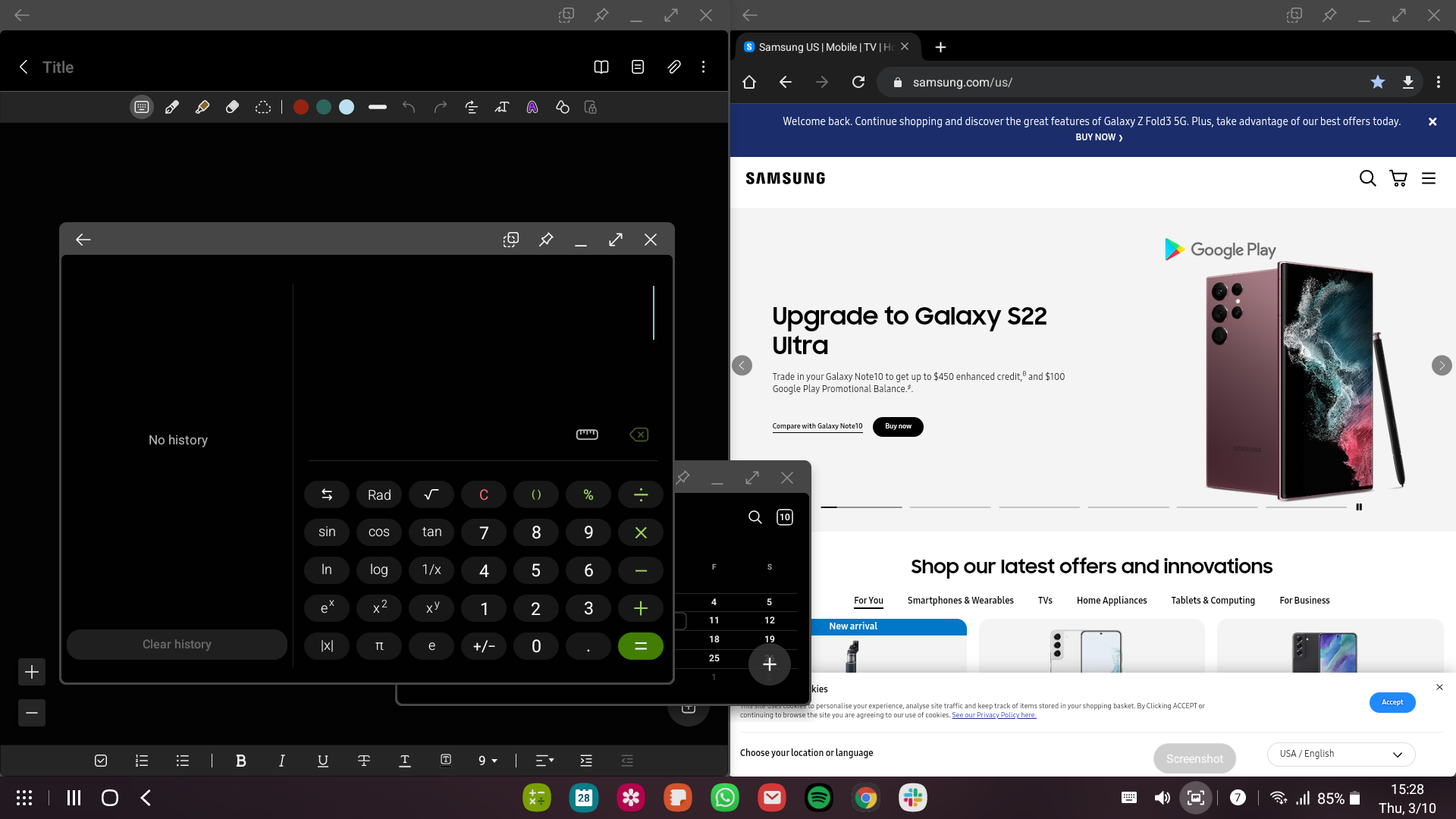
Task: Expand the text alignment dropdown
Action: click(544, 761)
